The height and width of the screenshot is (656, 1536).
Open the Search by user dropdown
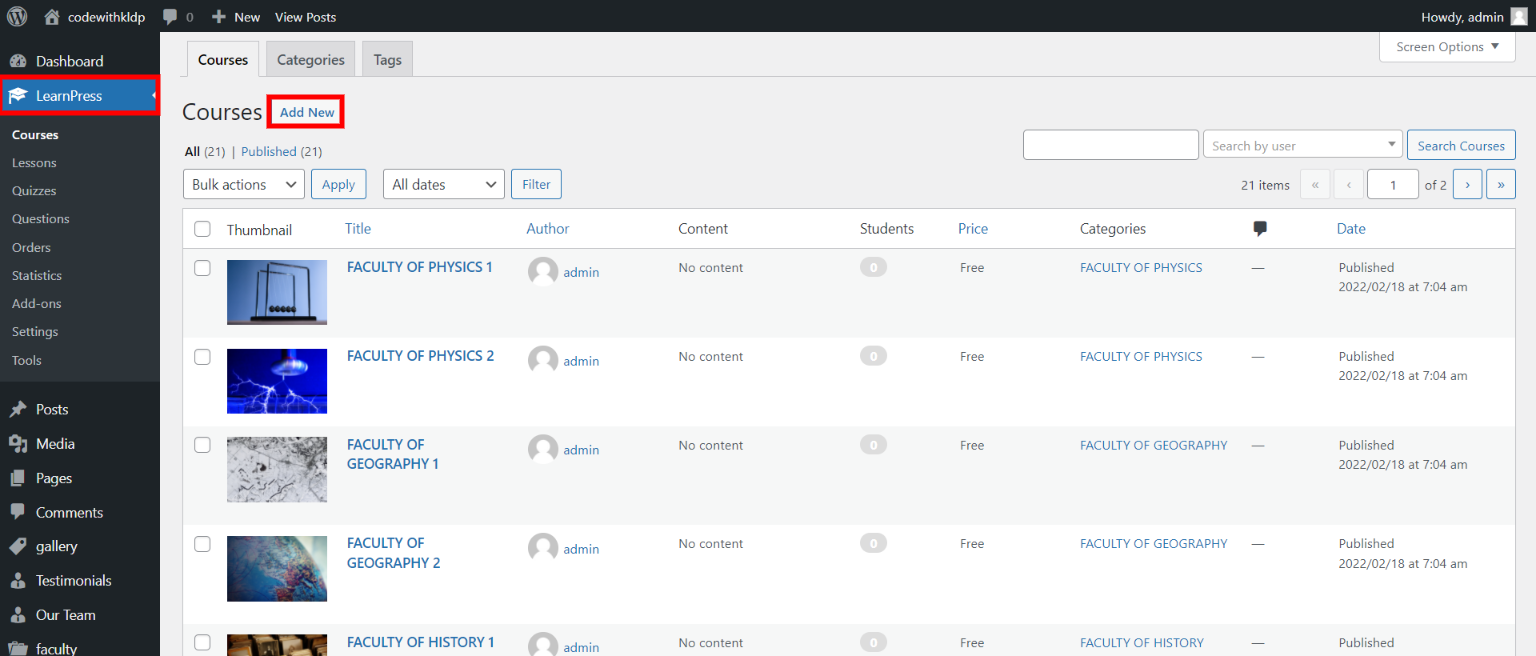1302,145
